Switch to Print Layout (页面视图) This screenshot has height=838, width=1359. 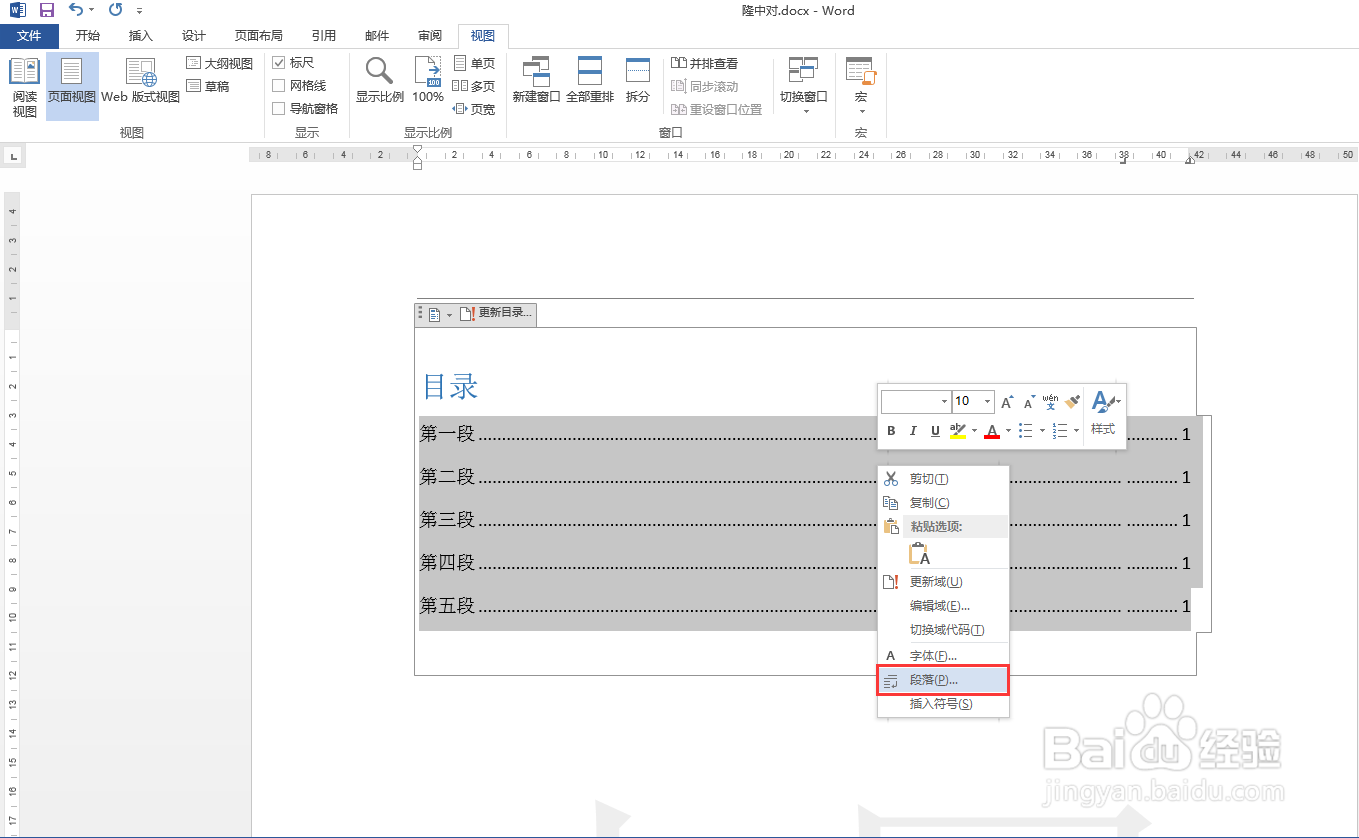72,86
